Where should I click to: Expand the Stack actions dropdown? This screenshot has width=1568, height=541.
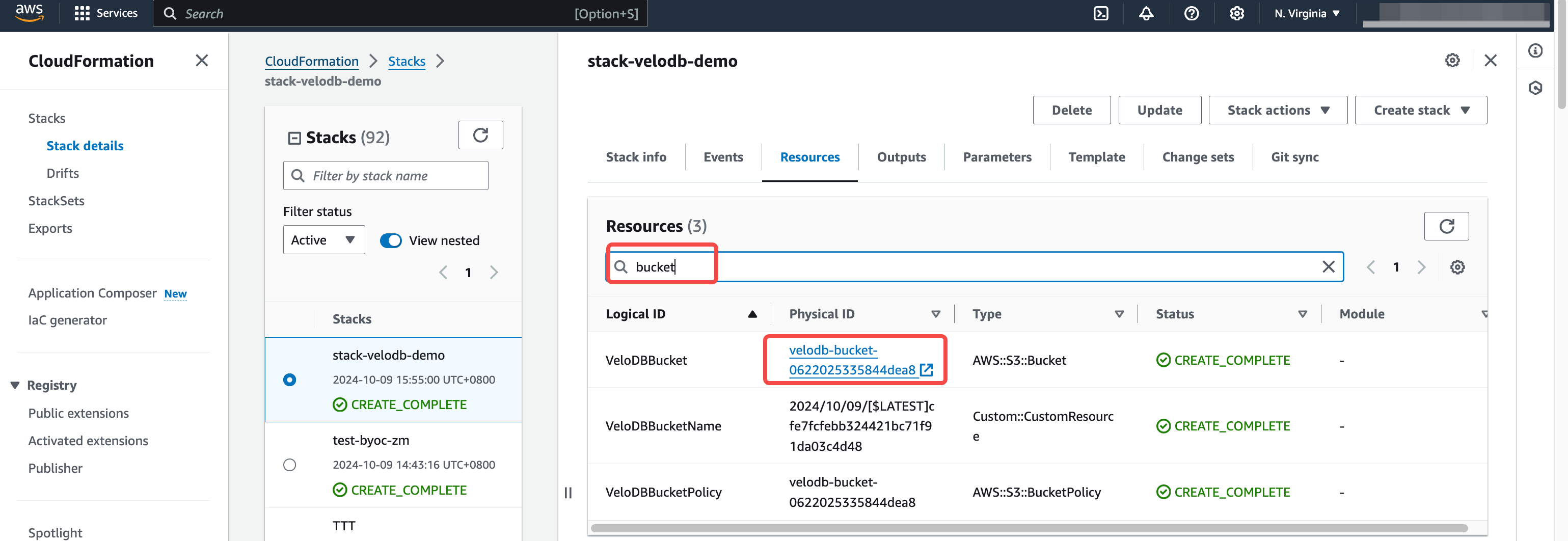point(1278,110)
